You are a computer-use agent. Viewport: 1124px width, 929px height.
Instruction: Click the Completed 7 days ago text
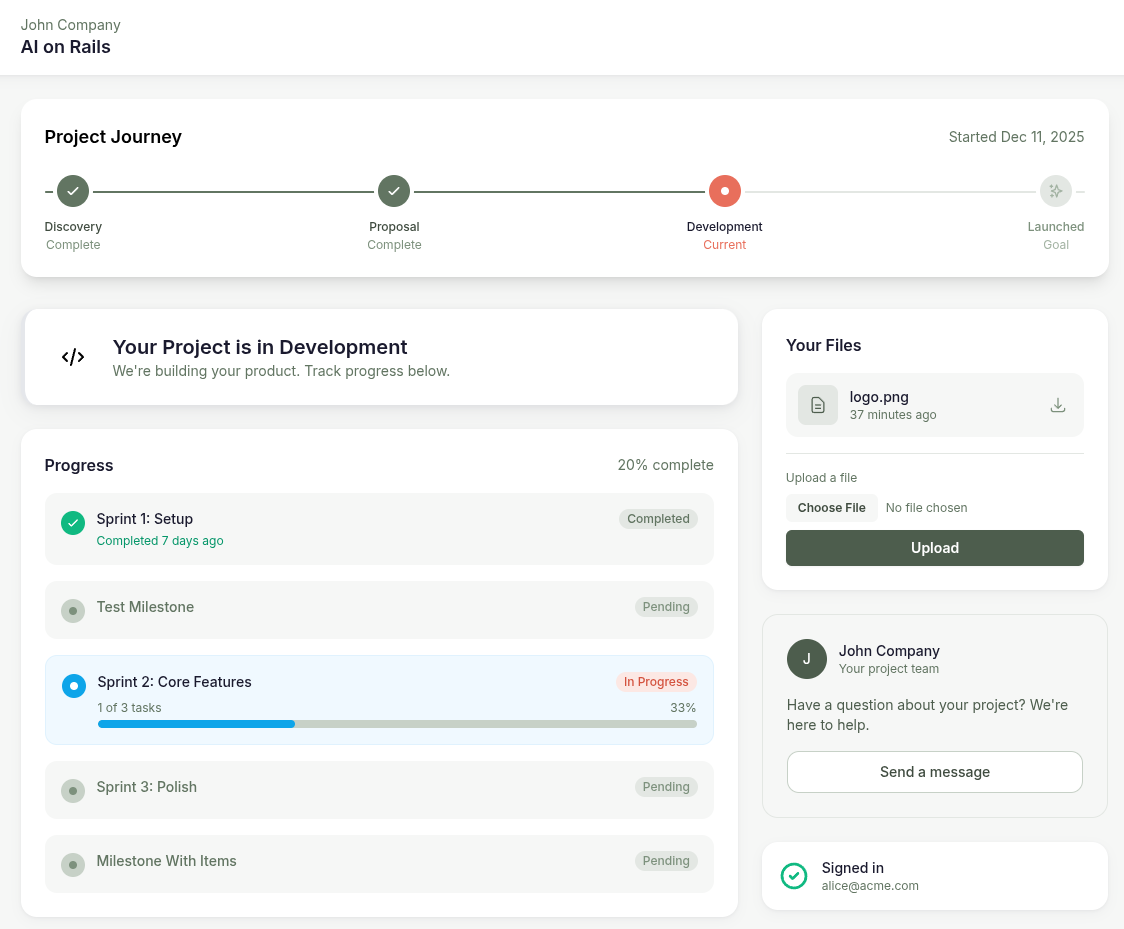(160, 540)
